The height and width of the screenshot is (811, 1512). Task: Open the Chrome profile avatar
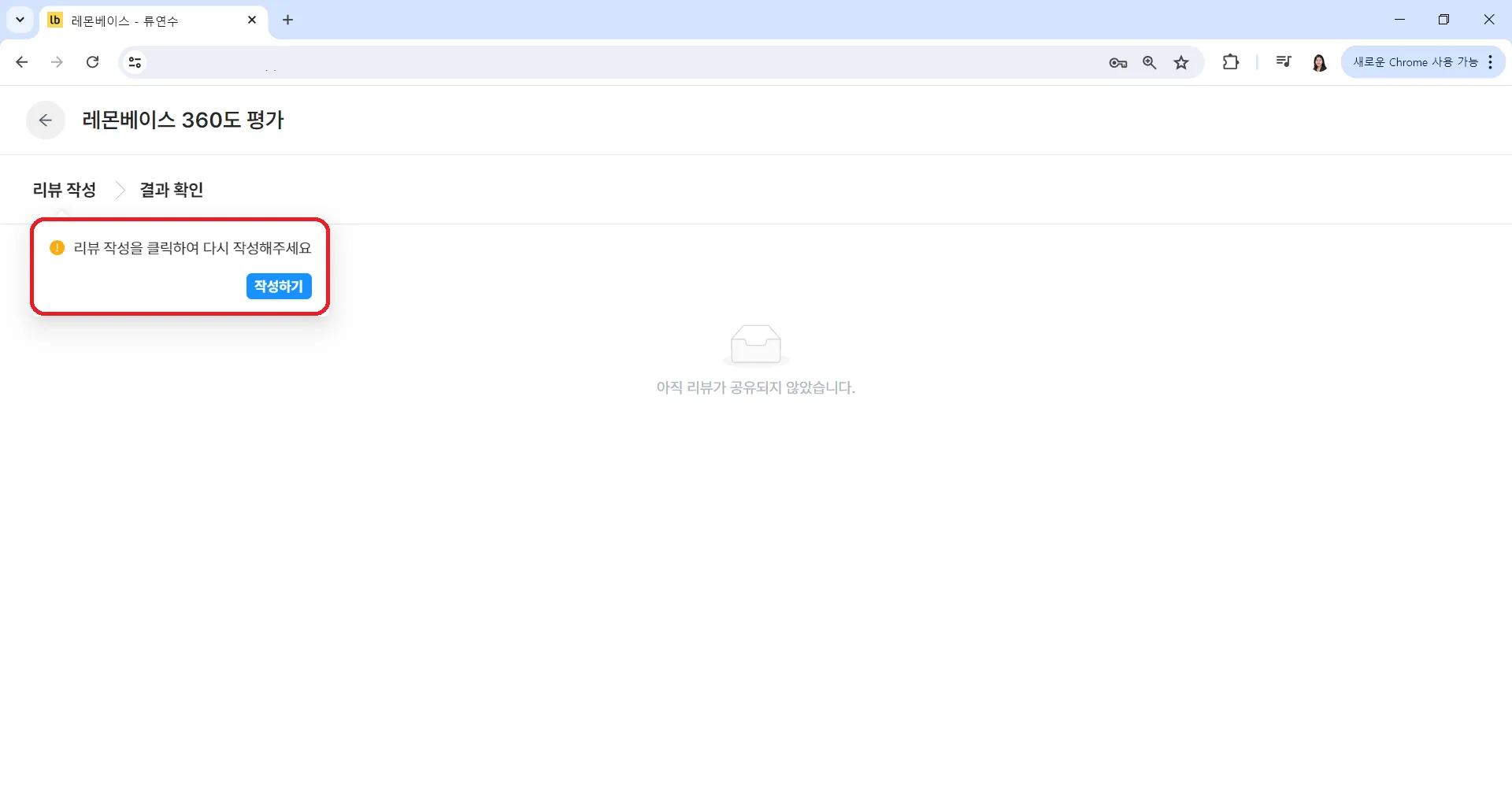click(x=1320, y=62)
